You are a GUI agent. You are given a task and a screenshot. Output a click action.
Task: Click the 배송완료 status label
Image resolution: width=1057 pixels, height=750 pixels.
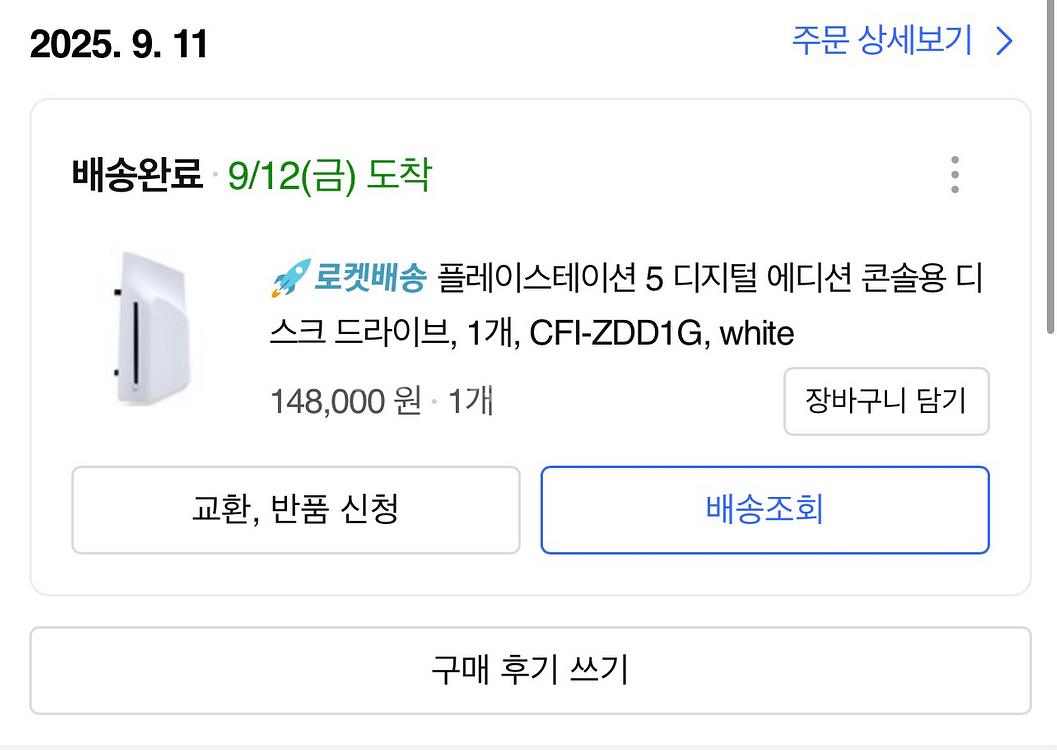click(137, 175)
